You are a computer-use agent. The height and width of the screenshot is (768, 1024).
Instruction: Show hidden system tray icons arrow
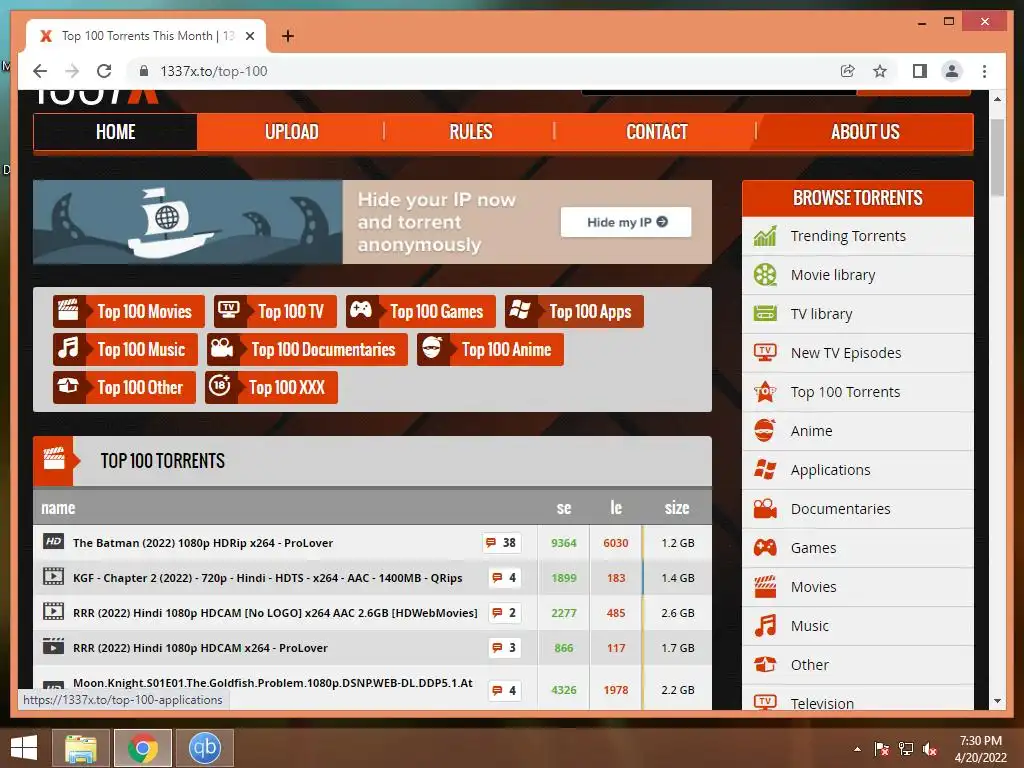point(857,748)
